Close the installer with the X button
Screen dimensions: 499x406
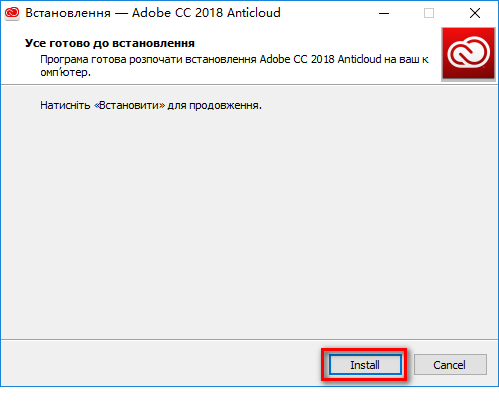tap(475, 13)
